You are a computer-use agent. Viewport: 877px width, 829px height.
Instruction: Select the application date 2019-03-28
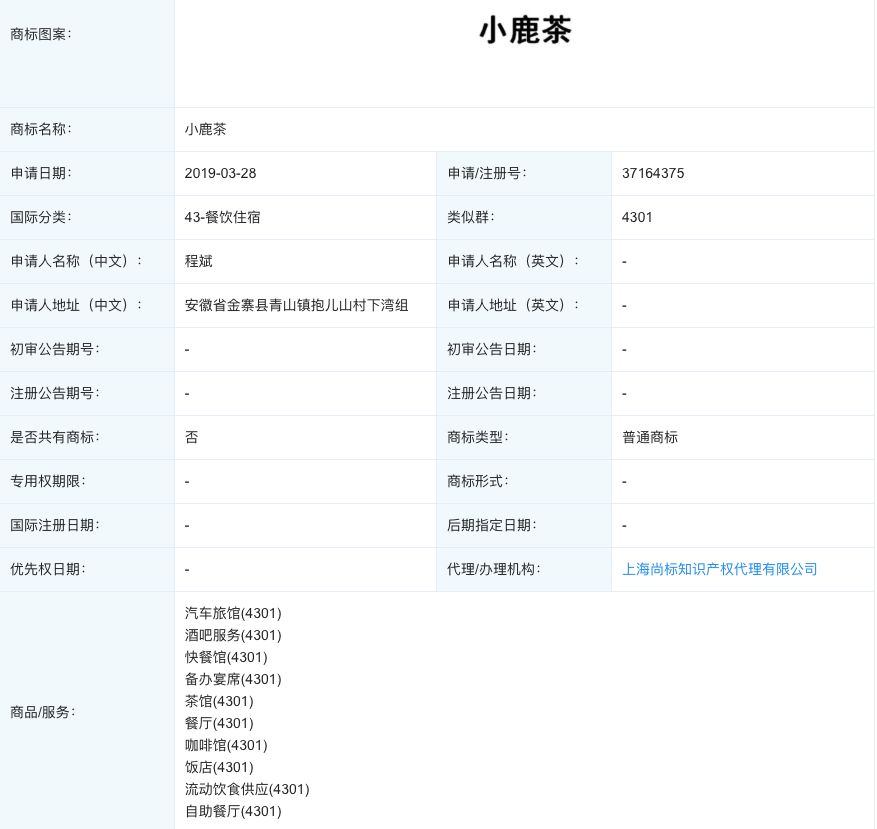(x=219, y=173)
